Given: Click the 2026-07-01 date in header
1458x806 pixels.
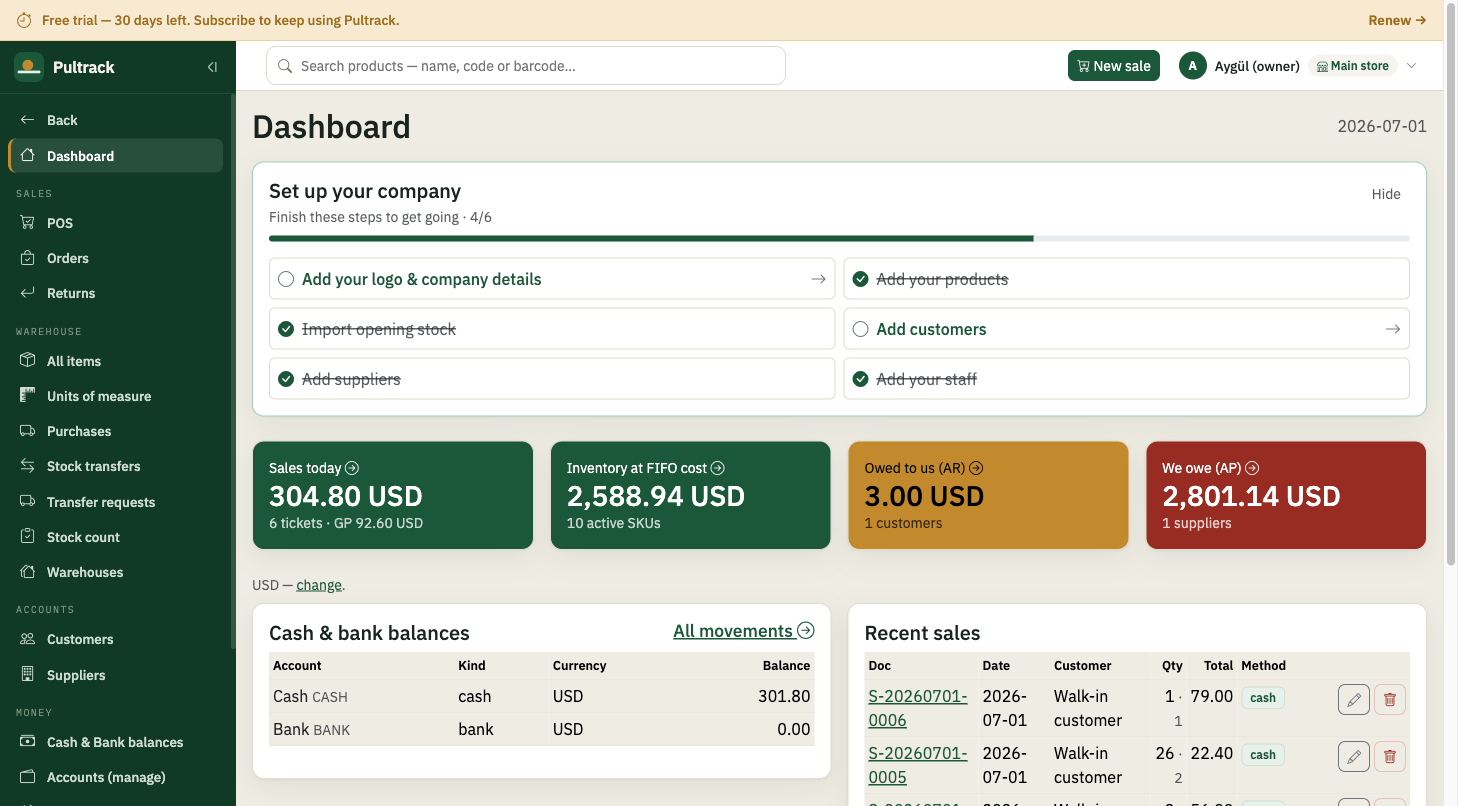Looking at the screenshot, I should [1382, 127].
